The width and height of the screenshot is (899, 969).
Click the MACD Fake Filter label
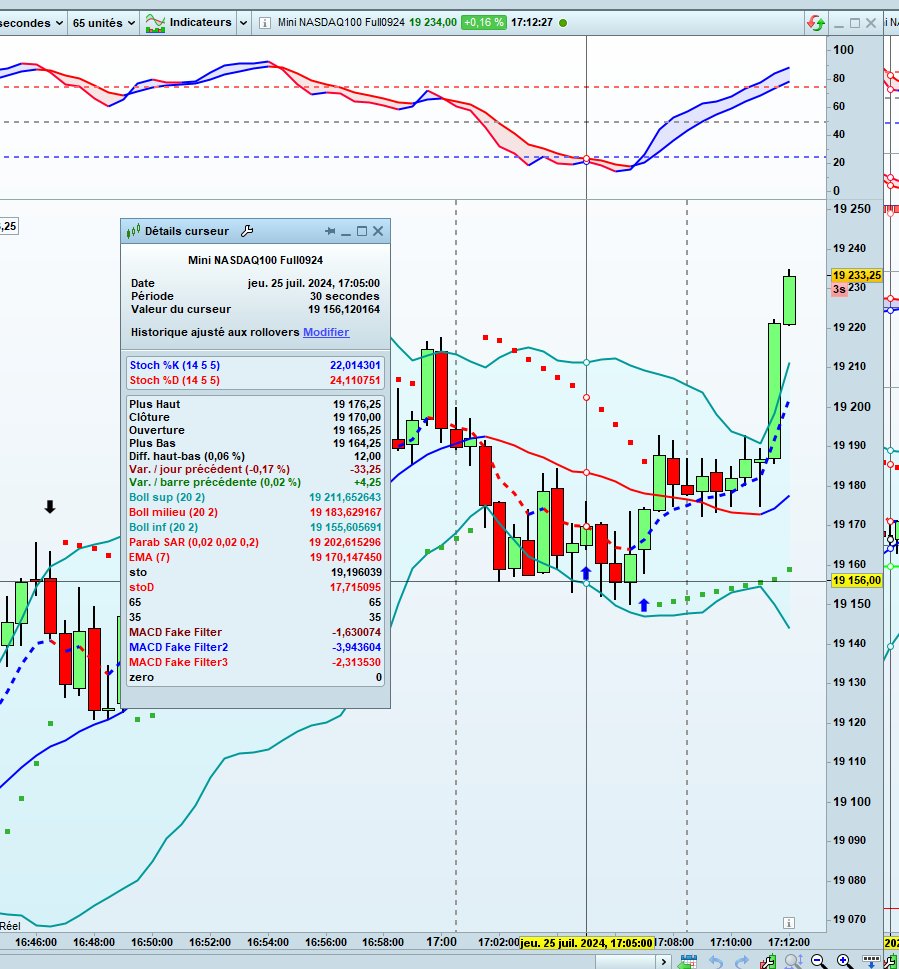point(175,632)
